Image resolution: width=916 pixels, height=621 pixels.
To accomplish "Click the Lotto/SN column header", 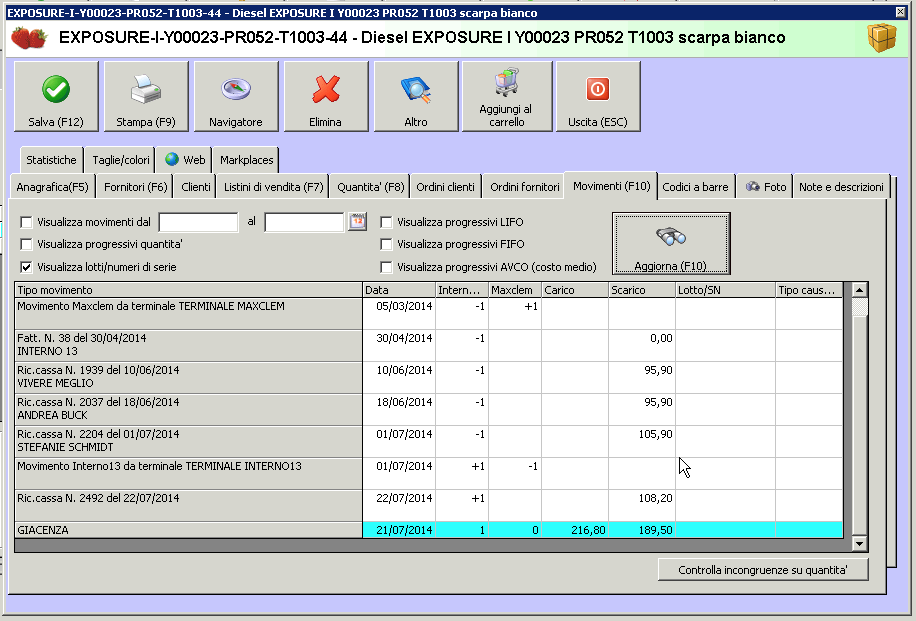I will point(726,290).
